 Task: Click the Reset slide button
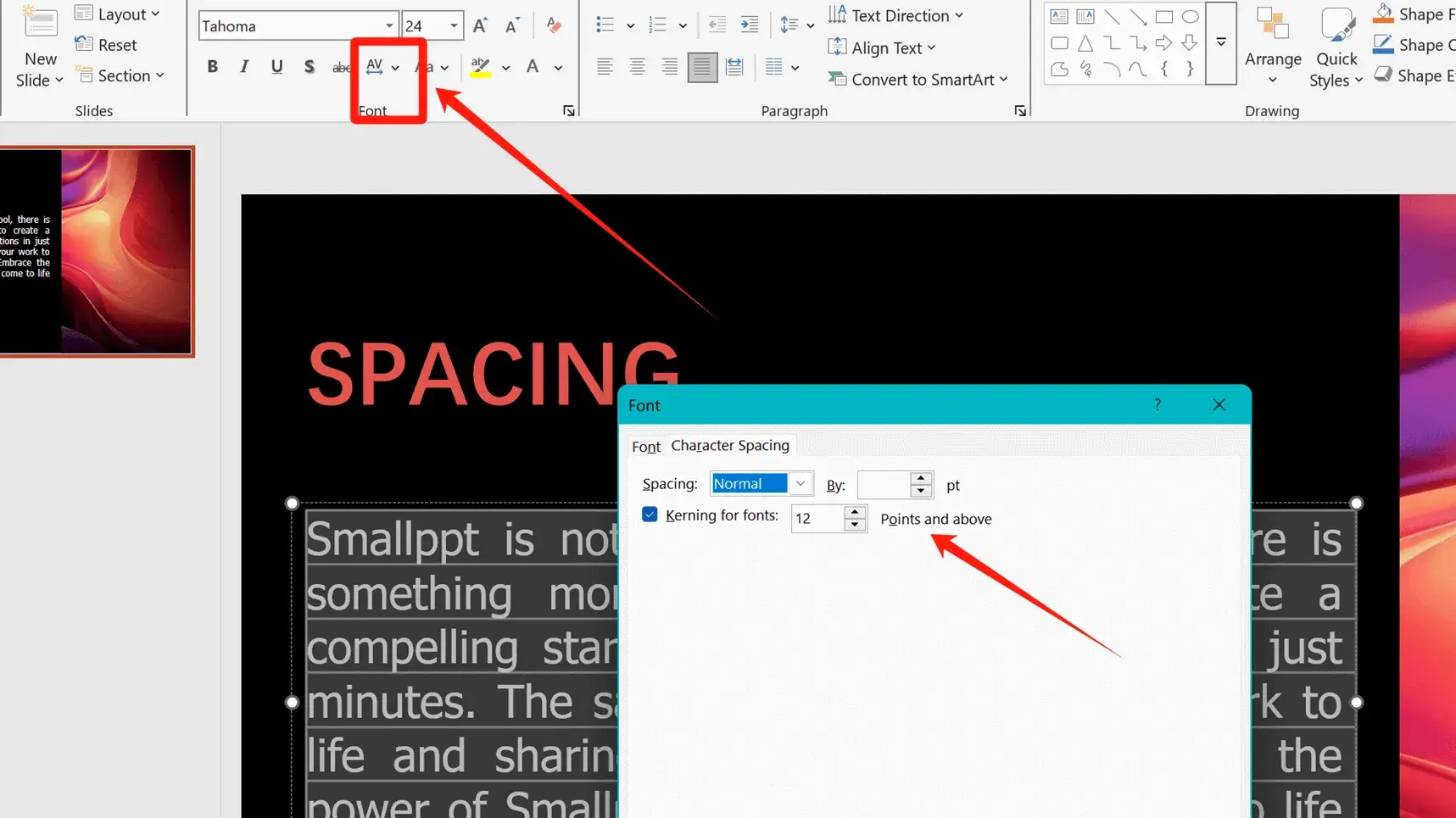click(x=107, y=45)
